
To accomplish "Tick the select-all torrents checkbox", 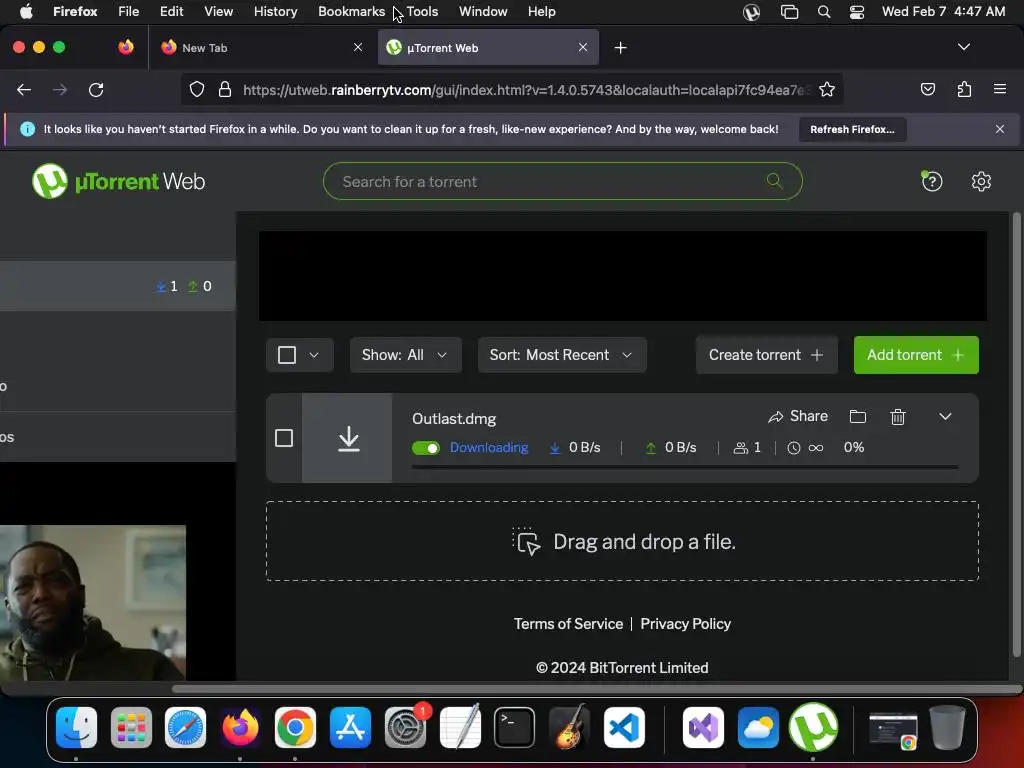I will tap(287, 355).
